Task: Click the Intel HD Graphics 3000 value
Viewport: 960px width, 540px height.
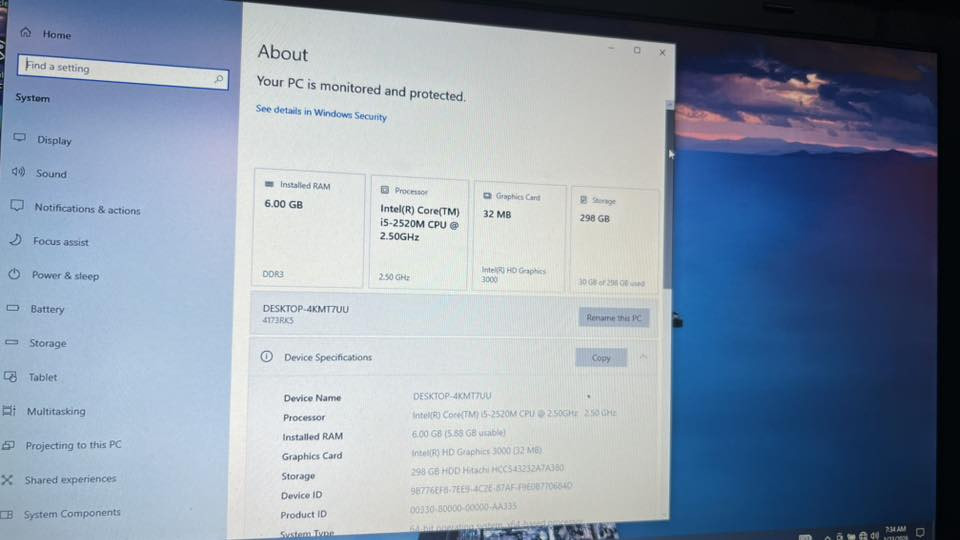Action: (476, 451)
